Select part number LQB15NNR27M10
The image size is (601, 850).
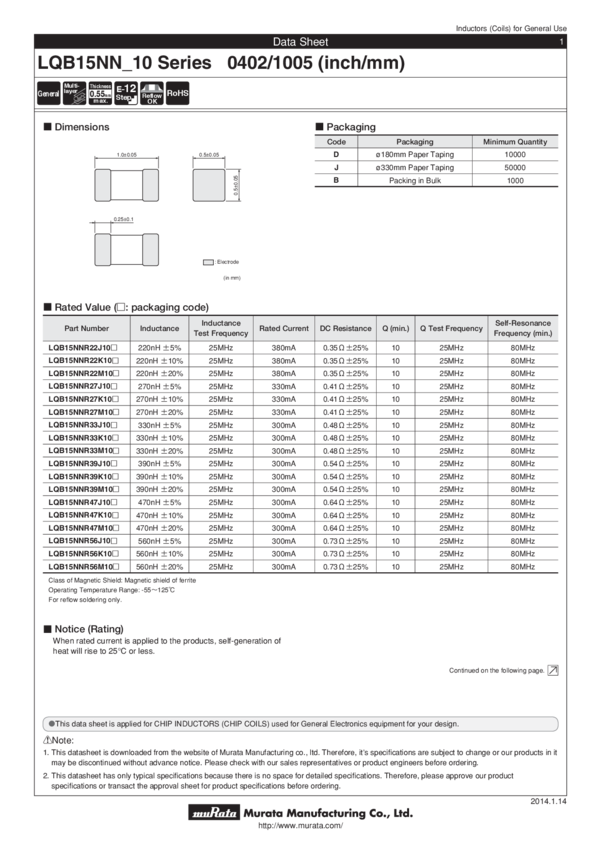tap(83, 413)
